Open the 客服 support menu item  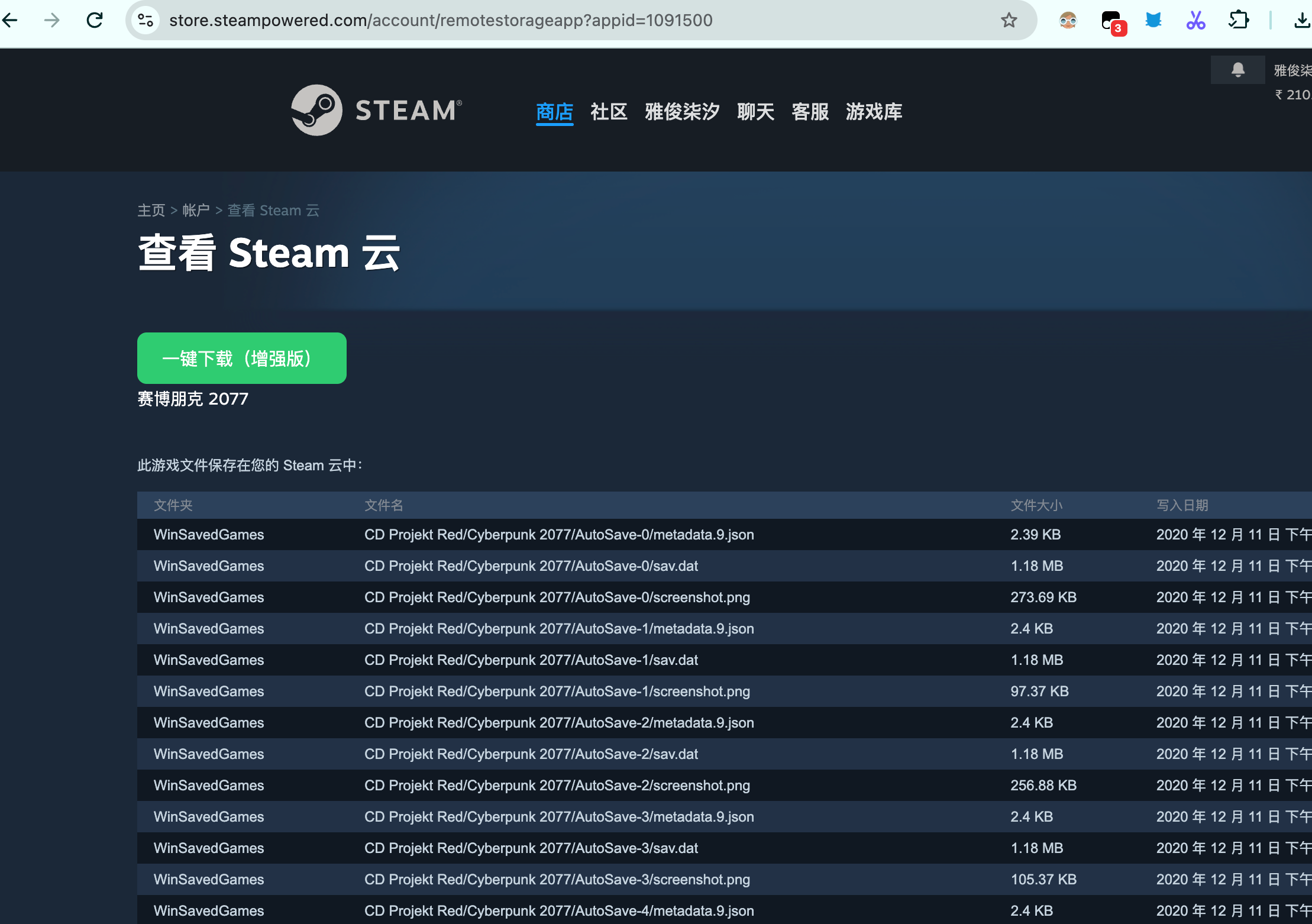coord(810,111)
